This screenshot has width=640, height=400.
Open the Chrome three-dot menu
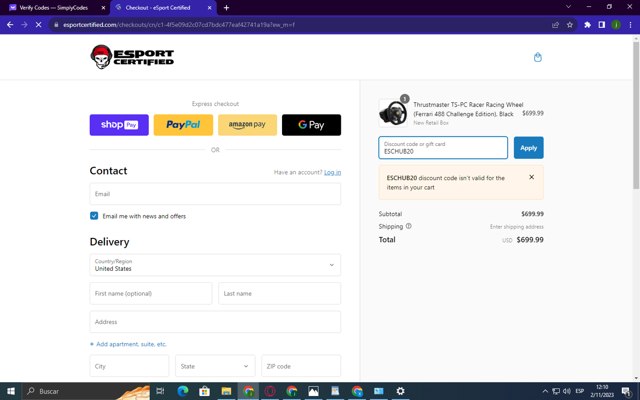click(630, 25)
